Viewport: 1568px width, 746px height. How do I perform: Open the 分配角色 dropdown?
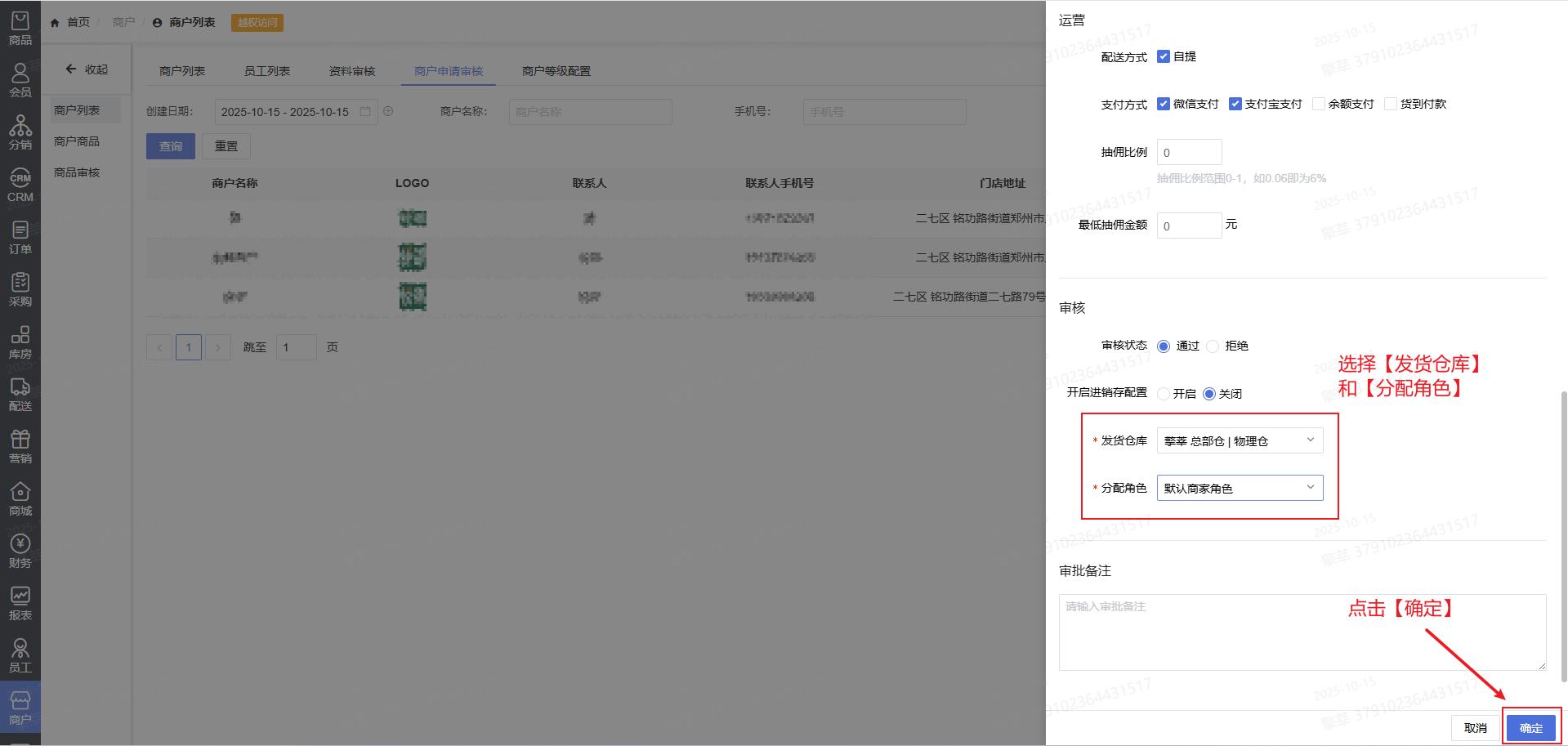1239,489
